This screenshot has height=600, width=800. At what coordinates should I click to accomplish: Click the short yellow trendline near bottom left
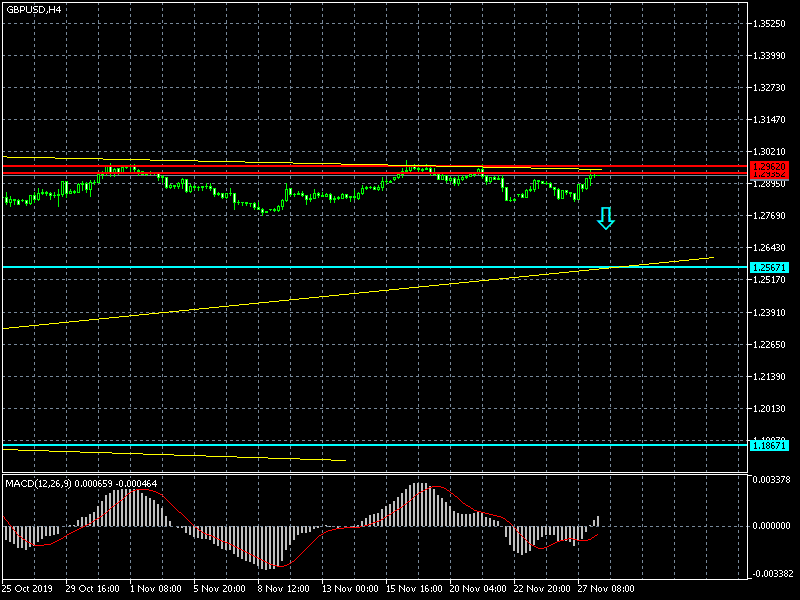click(x=200, y=454)
